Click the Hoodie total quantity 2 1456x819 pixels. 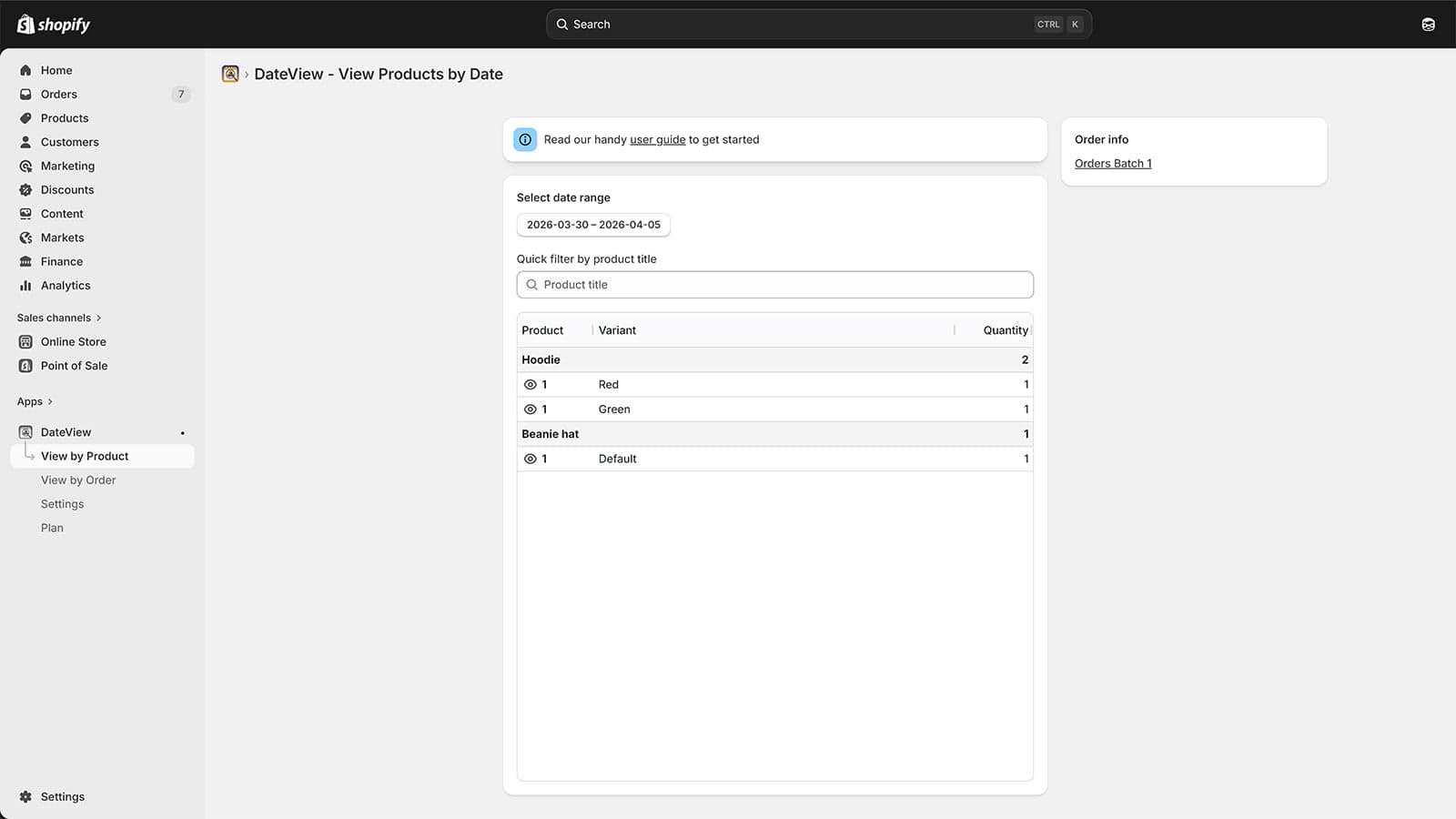point(1025,359)
